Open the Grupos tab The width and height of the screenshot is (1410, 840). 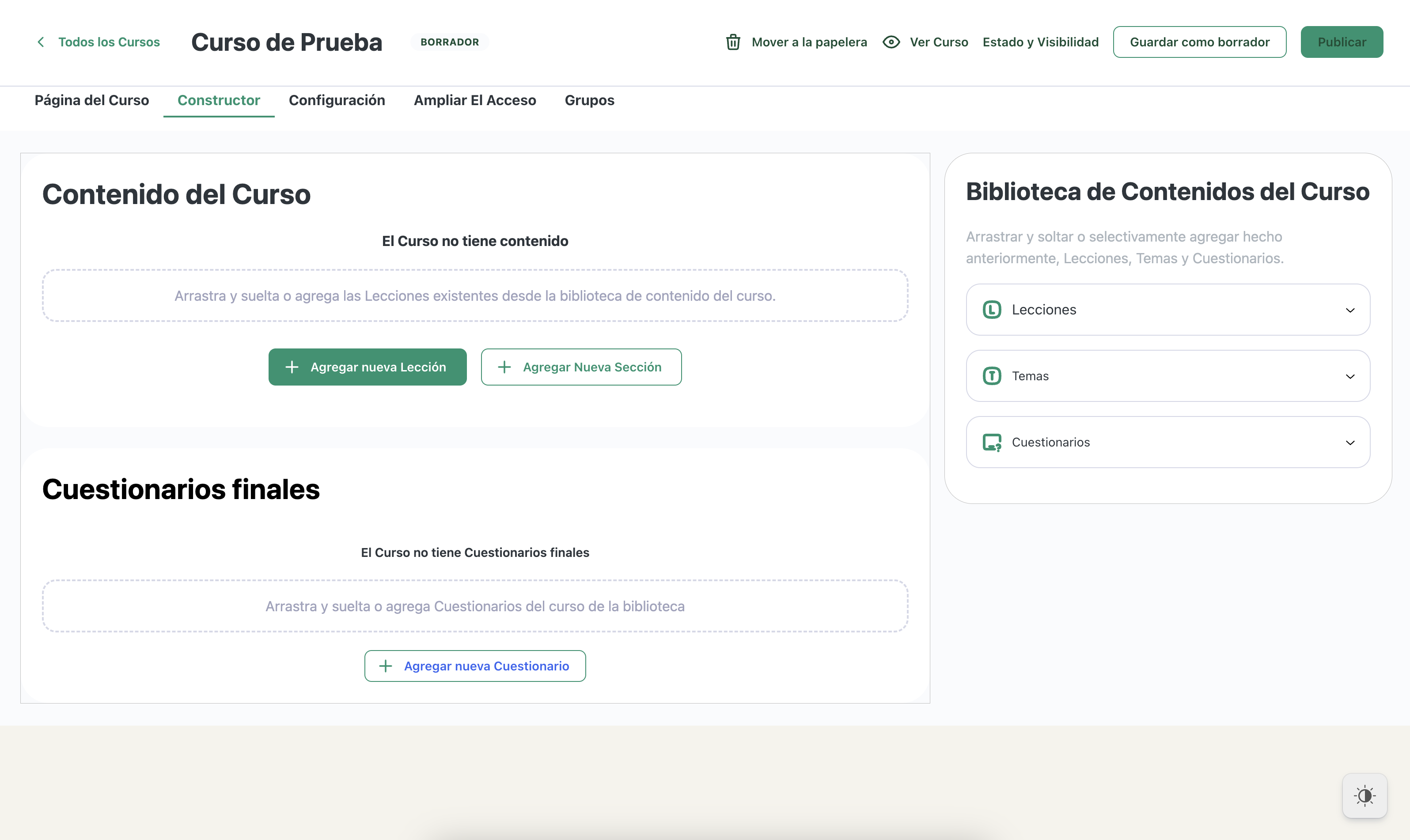click(589, 100)
